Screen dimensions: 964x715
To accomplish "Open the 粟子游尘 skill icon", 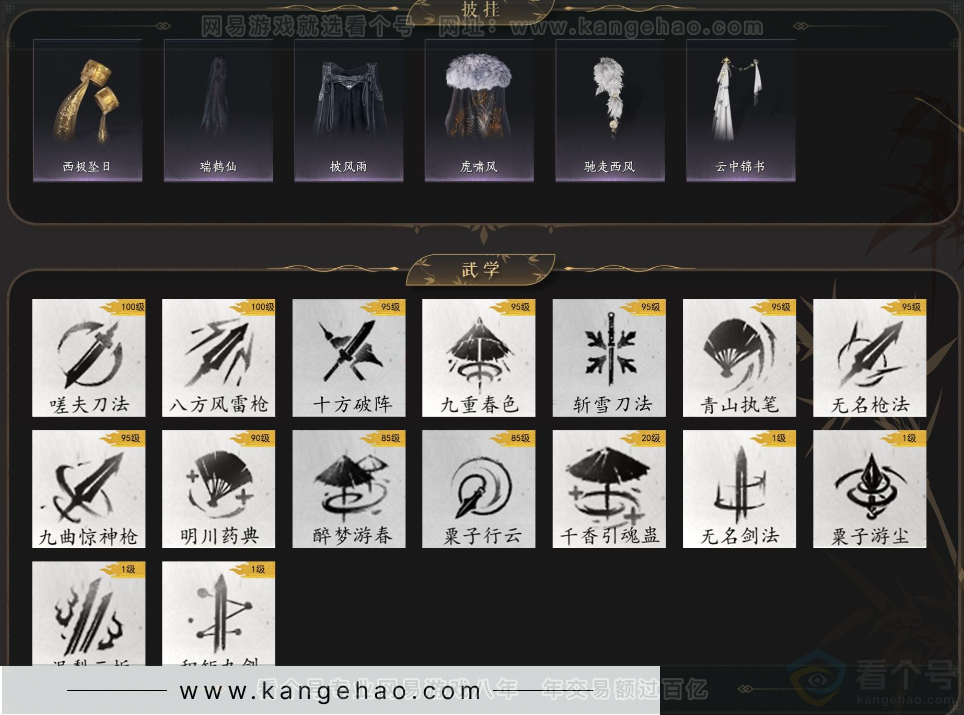I will 869,489.
